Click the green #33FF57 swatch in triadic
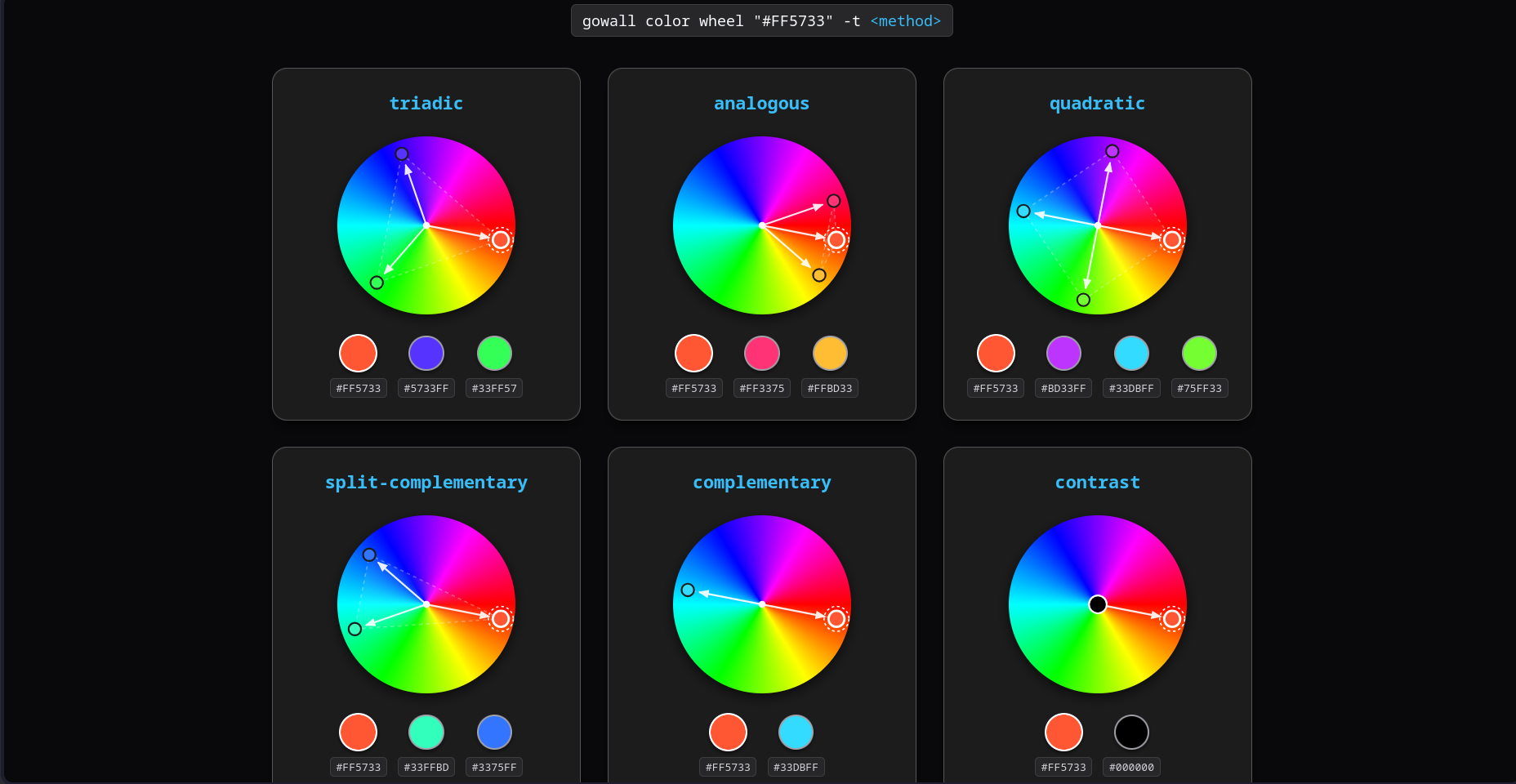1516x784 pixels. pyautogui.click(x=494, y=354)
